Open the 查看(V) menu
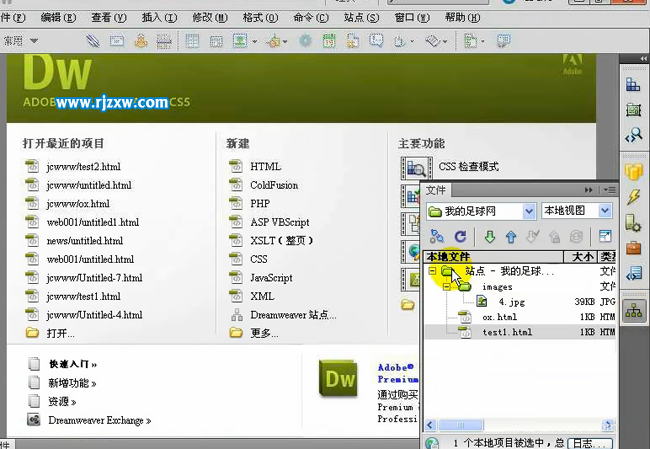The image size is (650, 449). (109, 18)
